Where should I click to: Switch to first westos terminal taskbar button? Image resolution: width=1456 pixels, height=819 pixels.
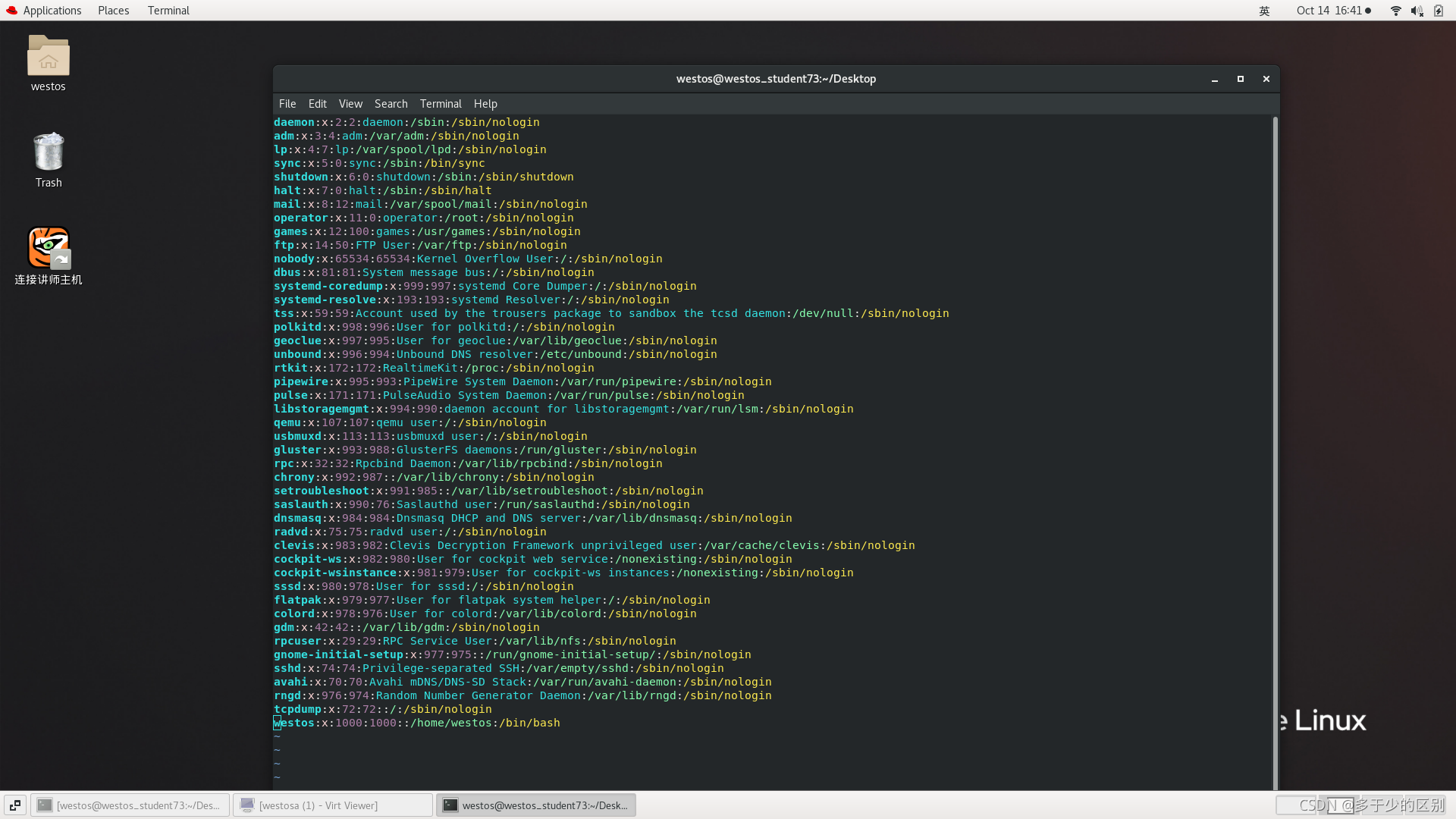pyautogui.click(x=130, y=805)
